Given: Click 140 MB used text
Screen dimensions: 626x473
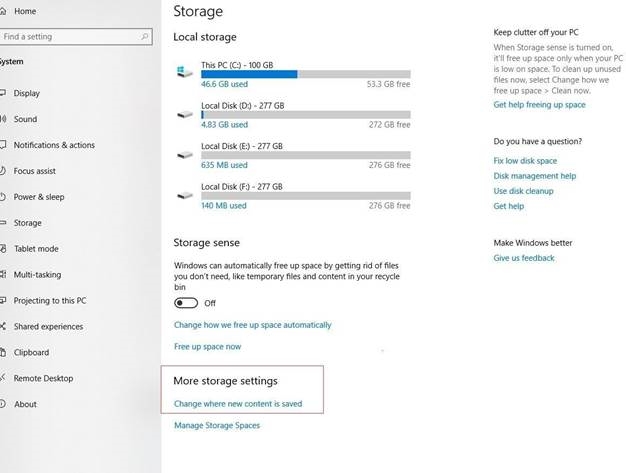Looking at the screenshot, I should [x=224, y=206].
